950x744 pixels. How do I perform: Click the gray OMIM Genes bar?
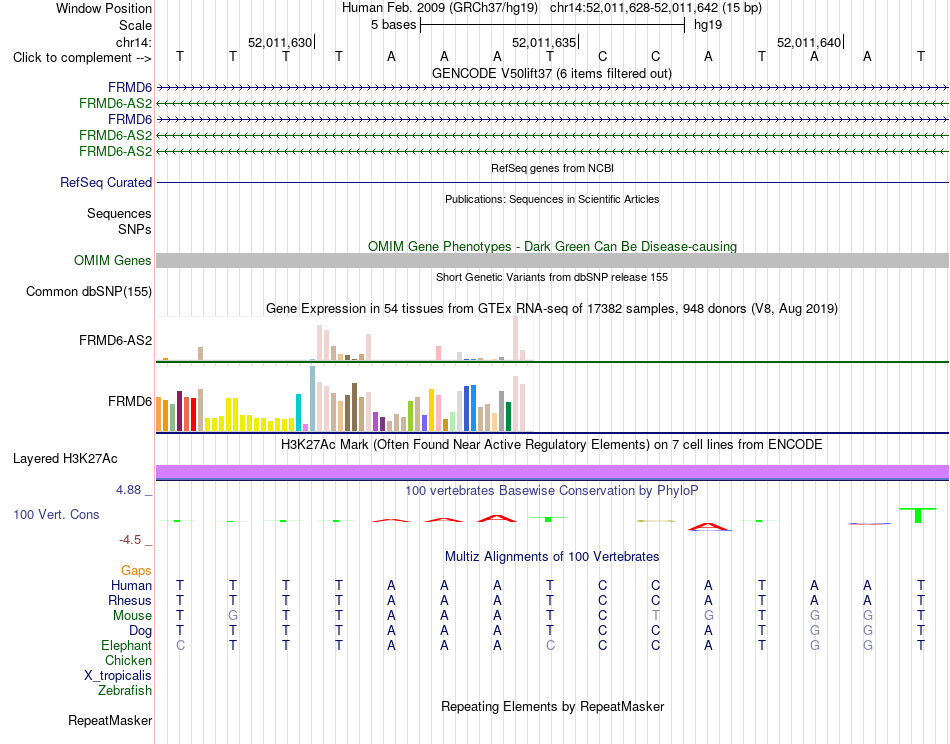[552, 261]
